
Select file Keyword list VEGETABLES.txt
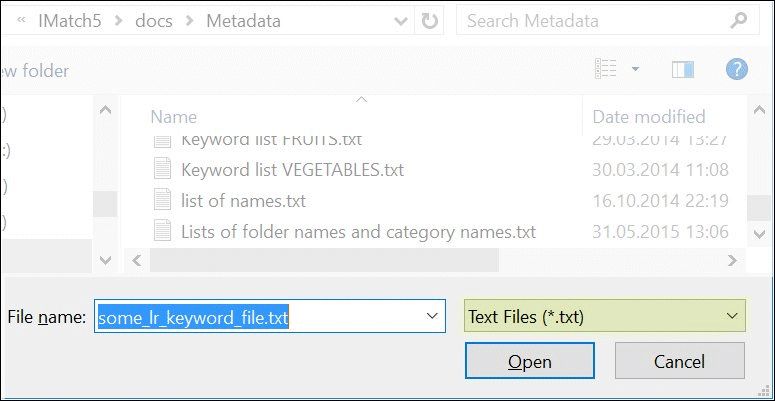[x=292, y=170]
